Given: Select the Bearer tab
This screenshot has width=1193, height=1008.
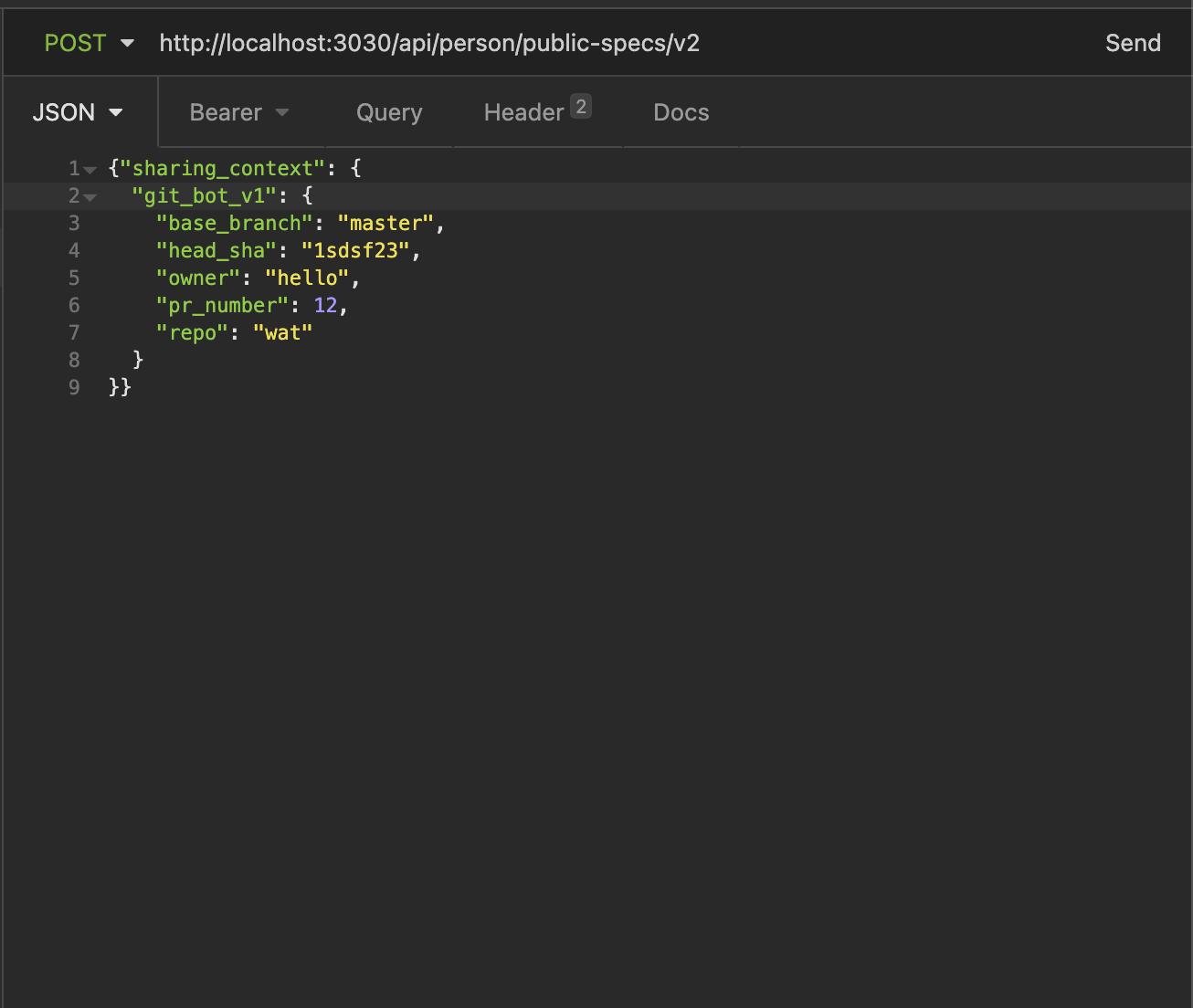Looking at the screenshot, I should pyautogui.click(x=225, y=111).
